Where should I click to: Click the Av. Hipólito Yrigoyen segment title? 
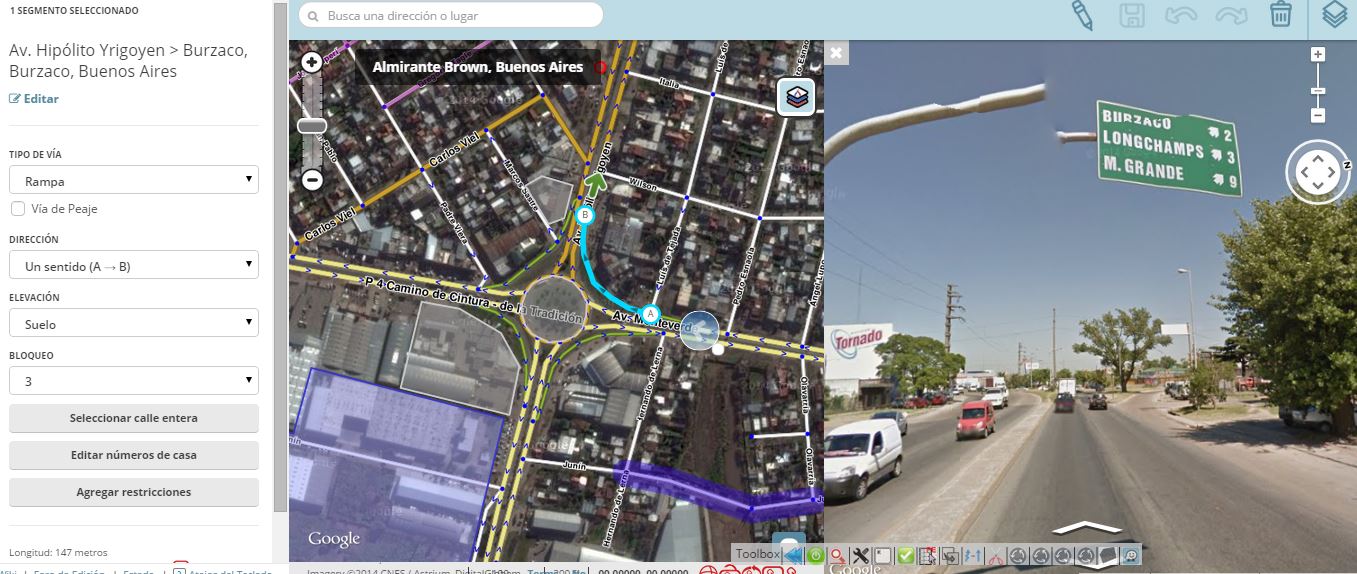[x=128, y=61]
